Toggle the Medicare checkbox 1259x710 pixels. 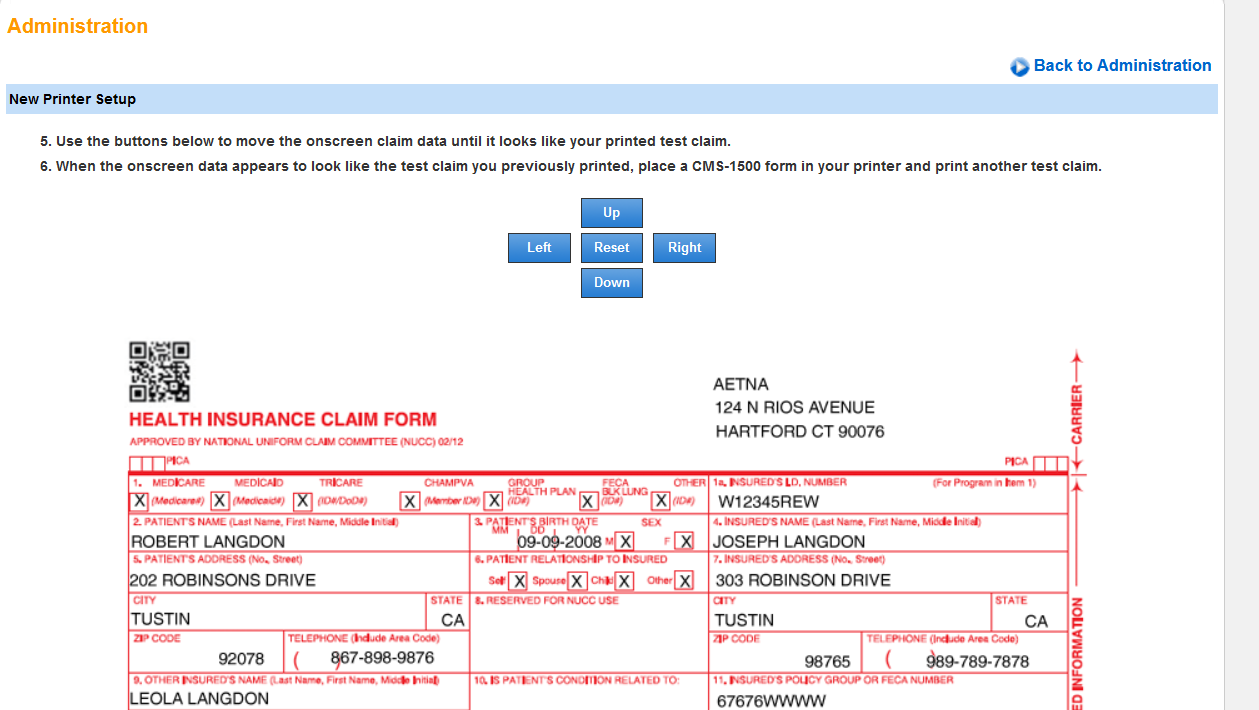(x=140, y=501)
